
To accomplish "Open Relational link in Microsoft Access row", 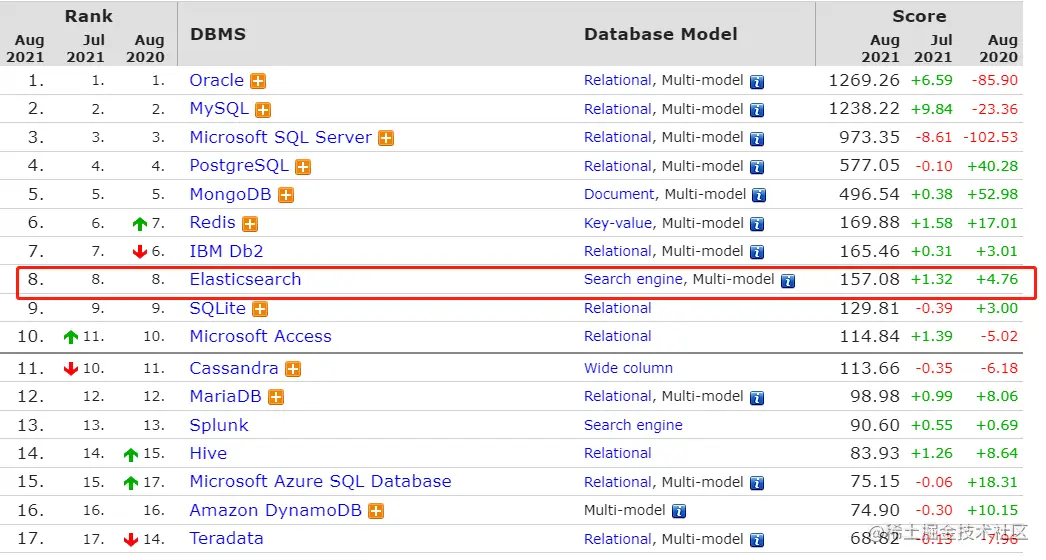I will coord(618,336).
